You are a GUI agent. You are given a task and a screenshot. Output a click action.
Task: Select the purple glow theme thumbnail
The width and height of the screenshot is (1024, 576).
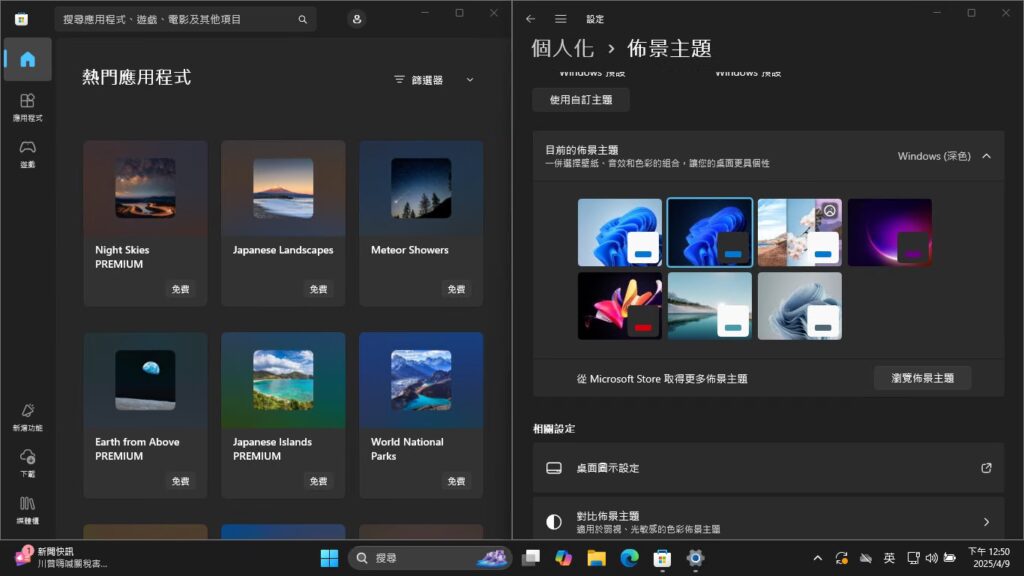tap(889, 231)
